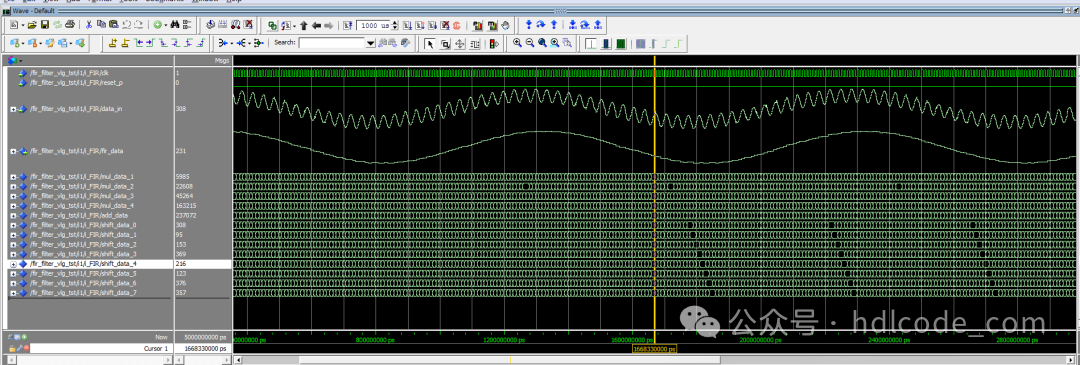Click the Paste toolbar icon
Viewport: 1080px width, 365px height.
click(114, 25)
